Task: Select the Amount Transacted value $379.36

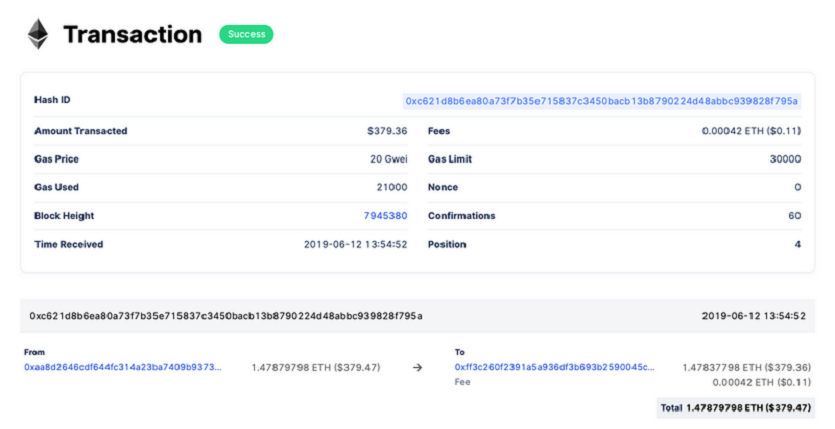Action: (x=387, y=131)
